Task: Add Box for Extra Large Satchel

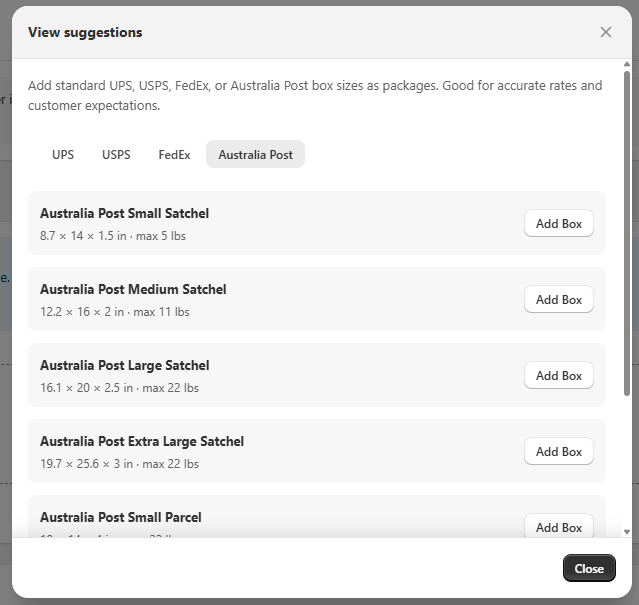Action: click(558, 452)
